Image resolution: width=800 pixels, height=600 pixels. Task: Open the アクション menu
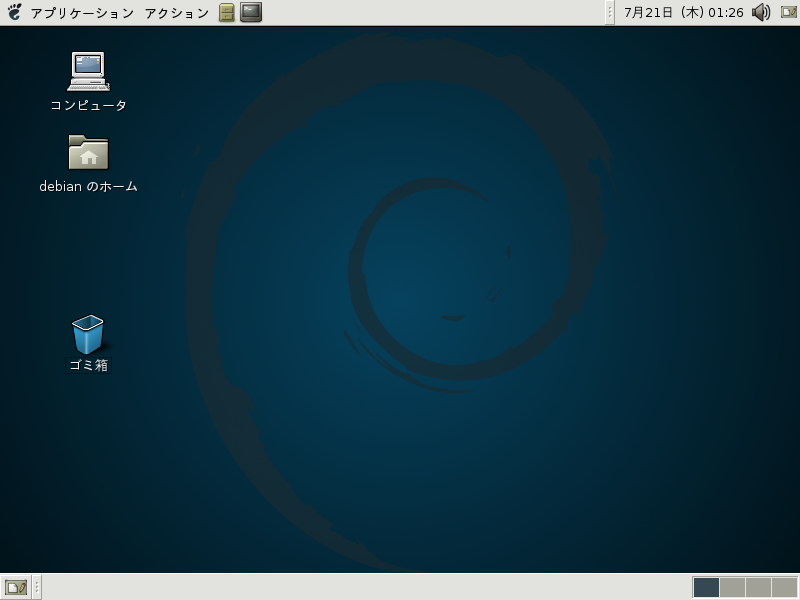[177, 13]
